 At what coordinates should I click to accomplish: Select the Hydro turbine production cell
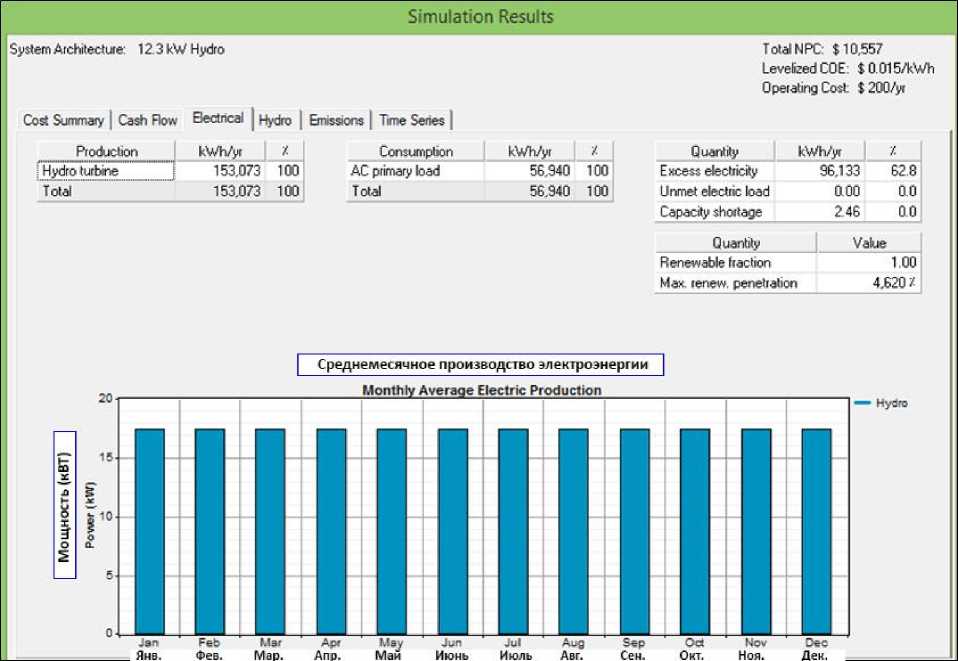click(x=106, y=171)
